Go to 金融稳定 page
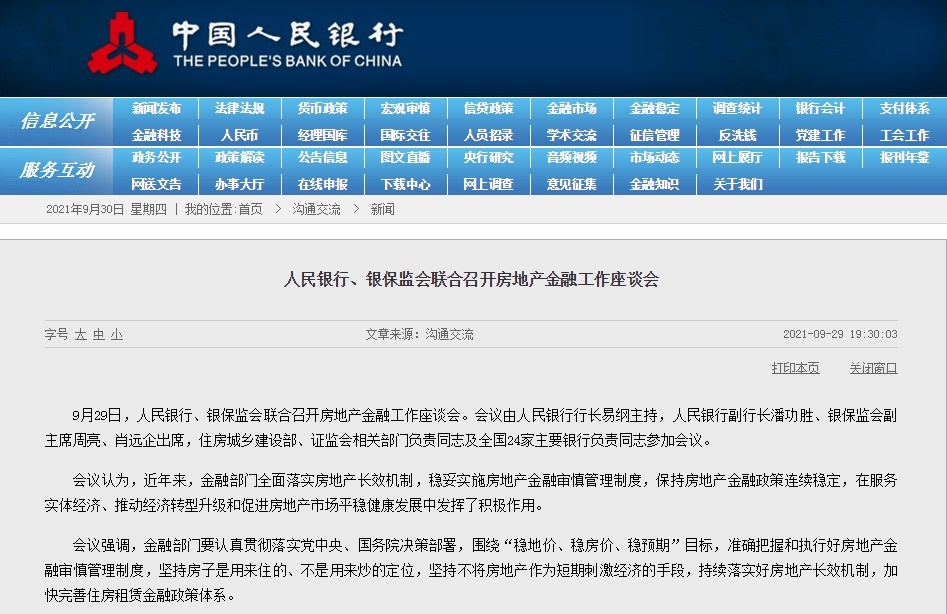 pyautogui.click(x=655, y=108)
